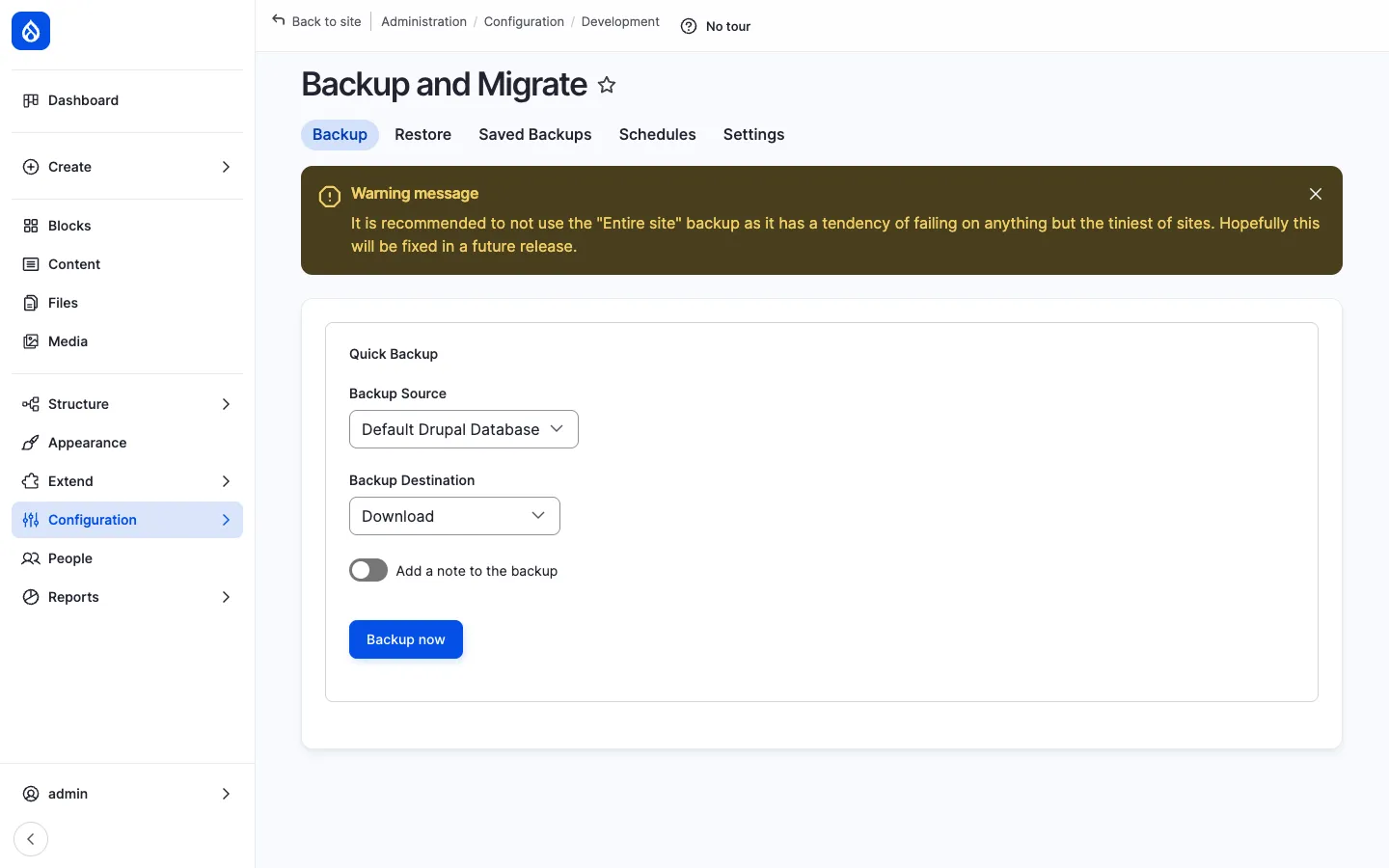Image resolution: width=1389 pixels, height=868 pixels.
Task: Expand the Structure submenu chevron
Action: click(226, 404)
